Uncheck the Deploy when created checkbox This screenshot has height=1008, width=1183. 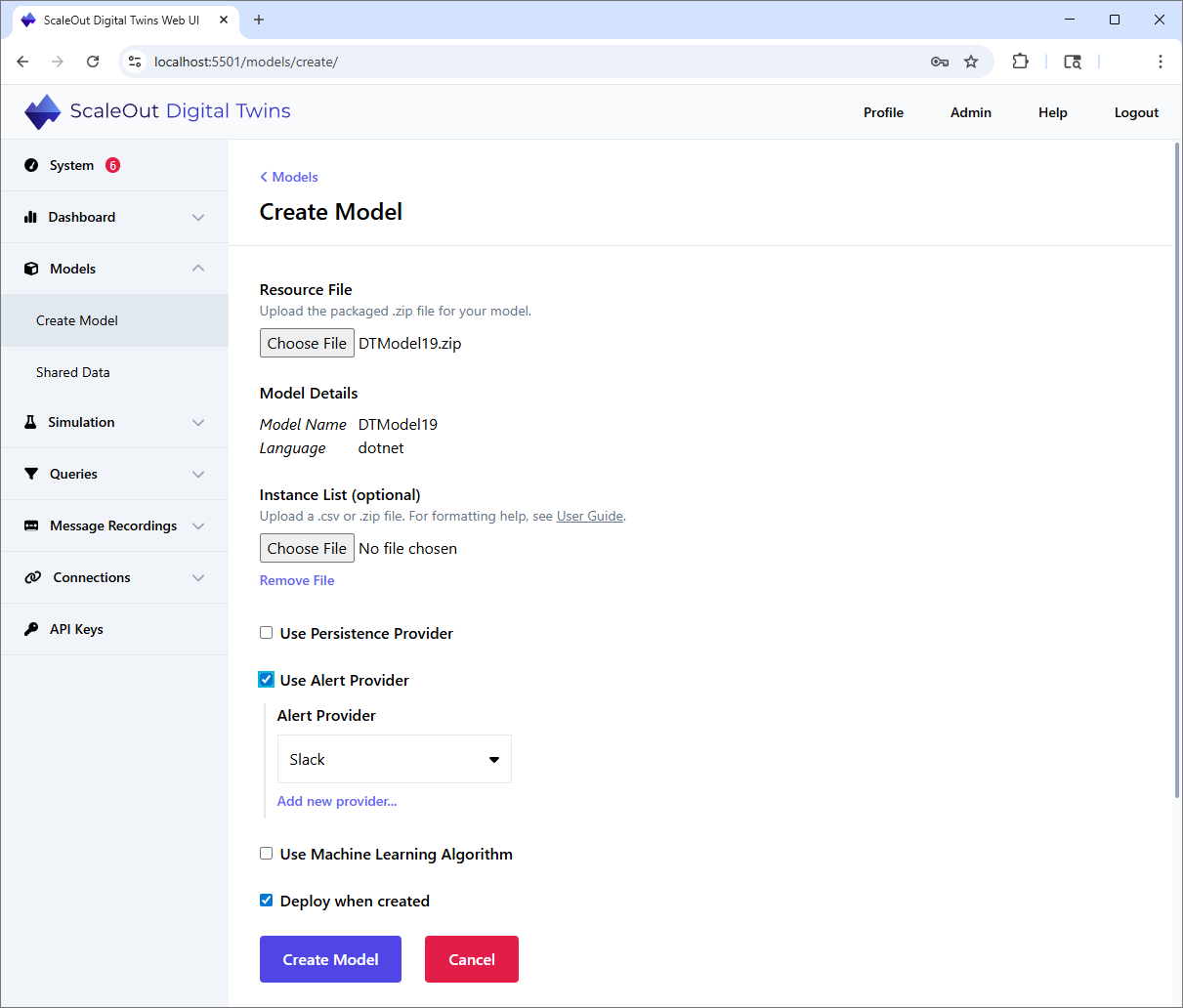pos(266,901)
